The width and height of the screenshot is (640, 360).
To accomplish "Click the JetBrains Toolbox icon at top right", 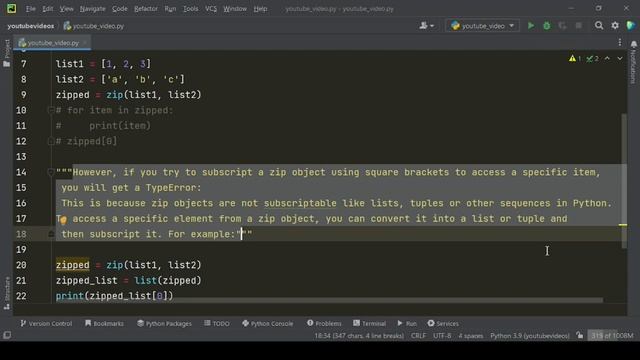I will click(631, 25).
